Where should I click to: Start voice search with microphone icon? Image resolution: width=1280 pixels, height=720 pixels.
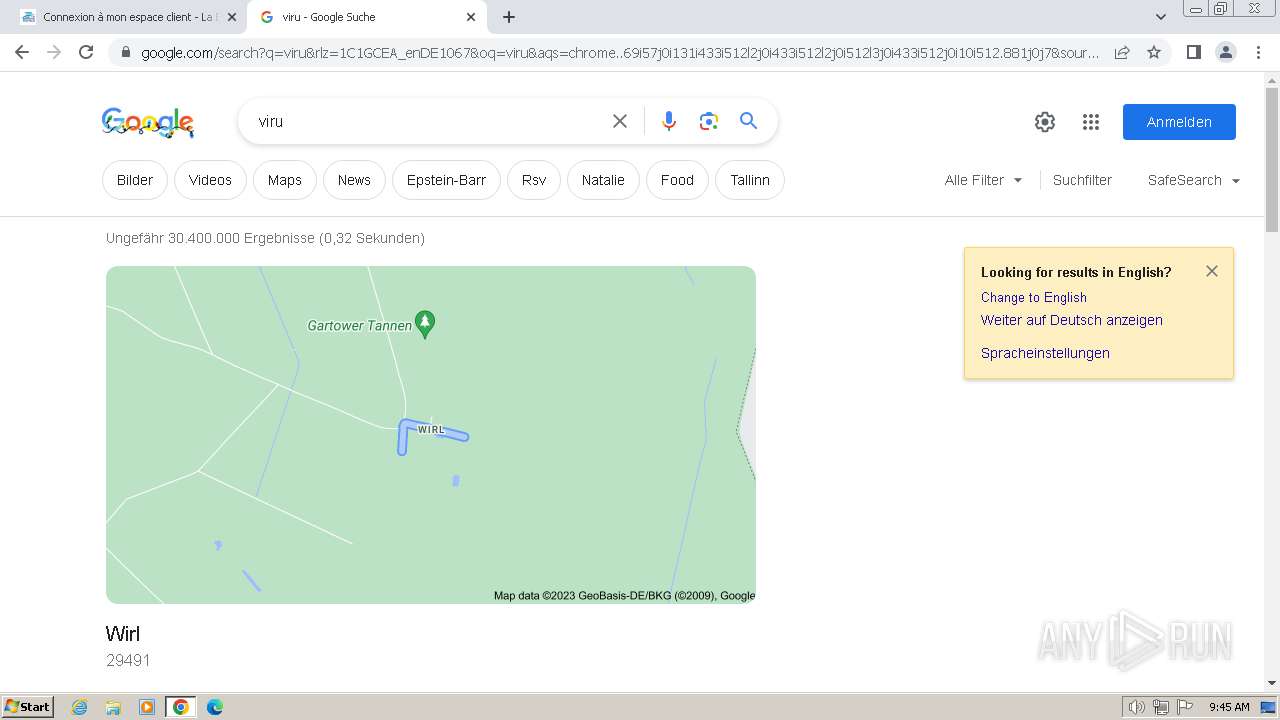coord(669,121)
